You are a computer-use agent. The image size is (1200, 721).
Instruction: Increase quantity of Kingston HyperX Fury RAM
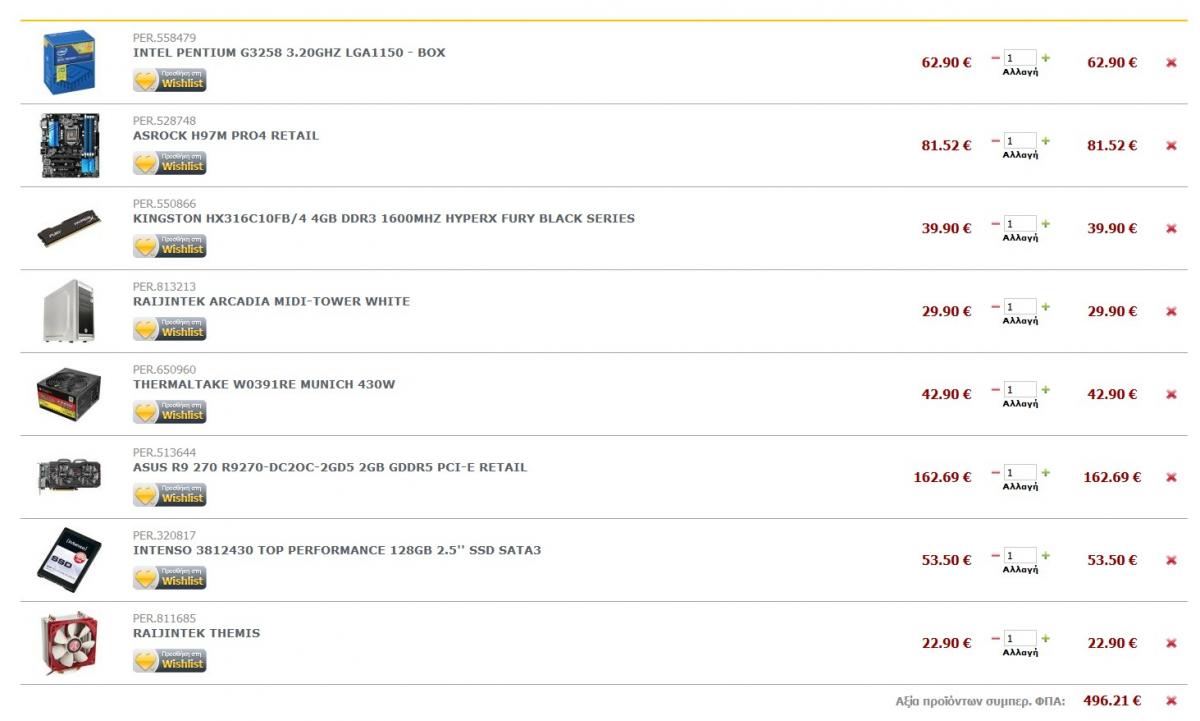tap(1046, 223)
